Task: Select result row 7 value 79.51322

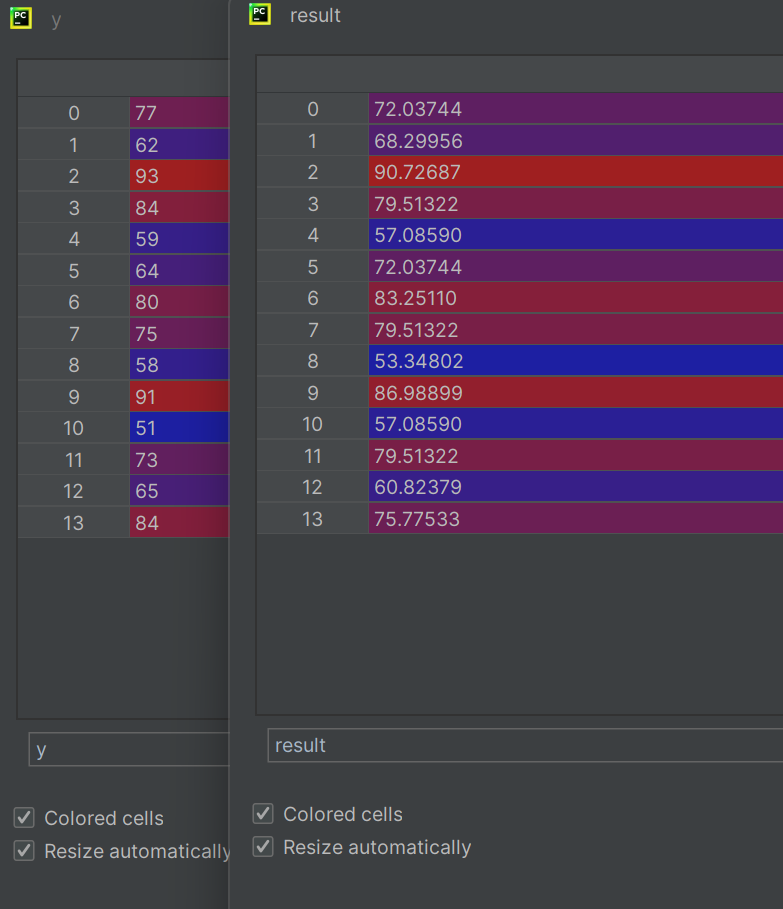Action: tap(576, 330)
